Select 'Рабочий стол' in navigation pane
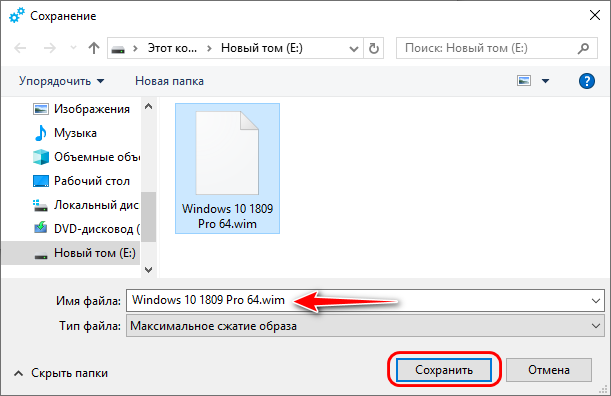 [92, 181]
